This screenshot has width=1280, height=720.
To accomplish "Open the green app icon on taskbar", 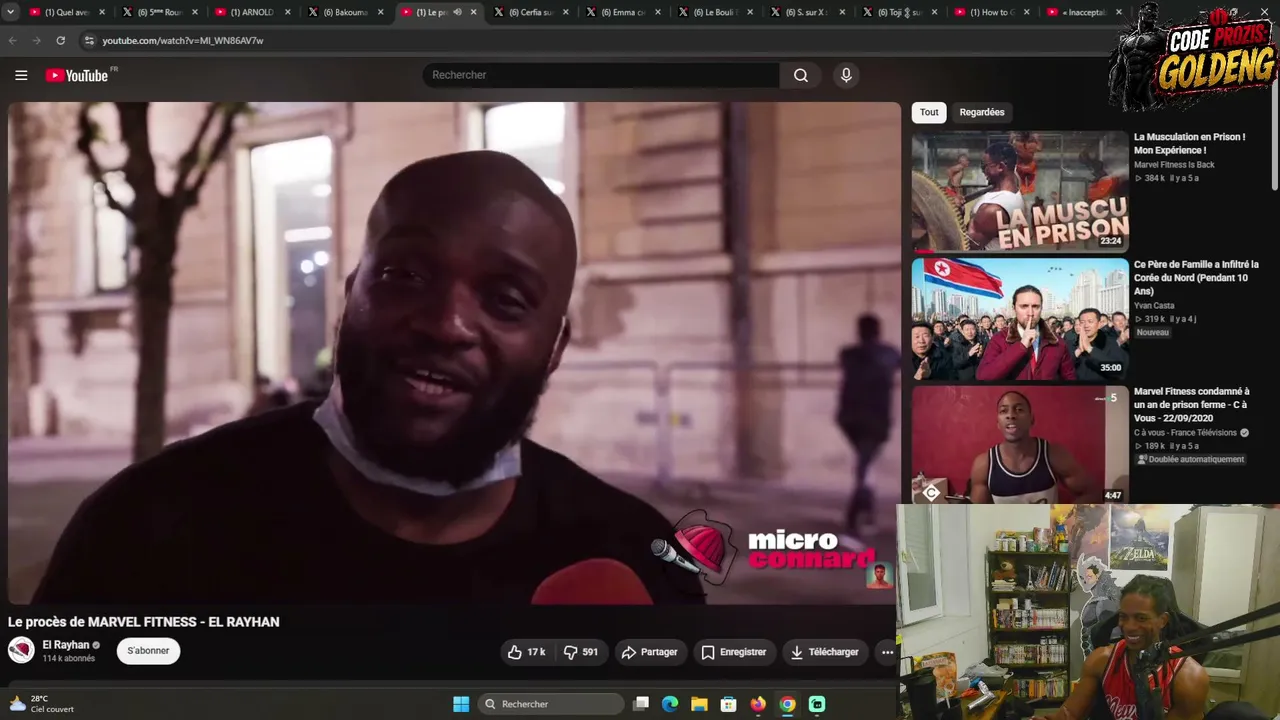I will (x=817, y=704).
